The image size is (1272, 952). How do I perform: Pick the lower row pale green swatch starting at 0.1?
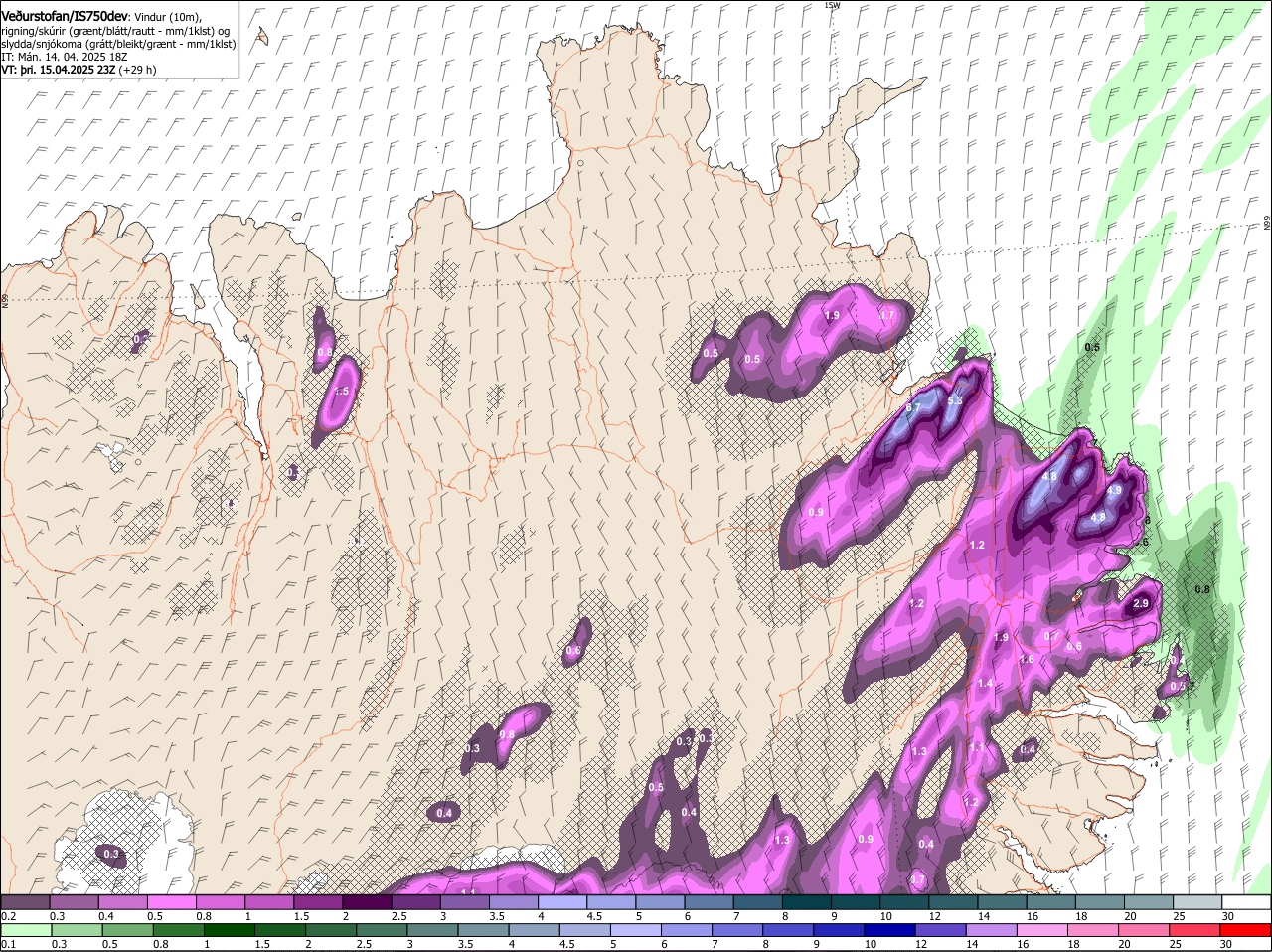coord(26,930)
